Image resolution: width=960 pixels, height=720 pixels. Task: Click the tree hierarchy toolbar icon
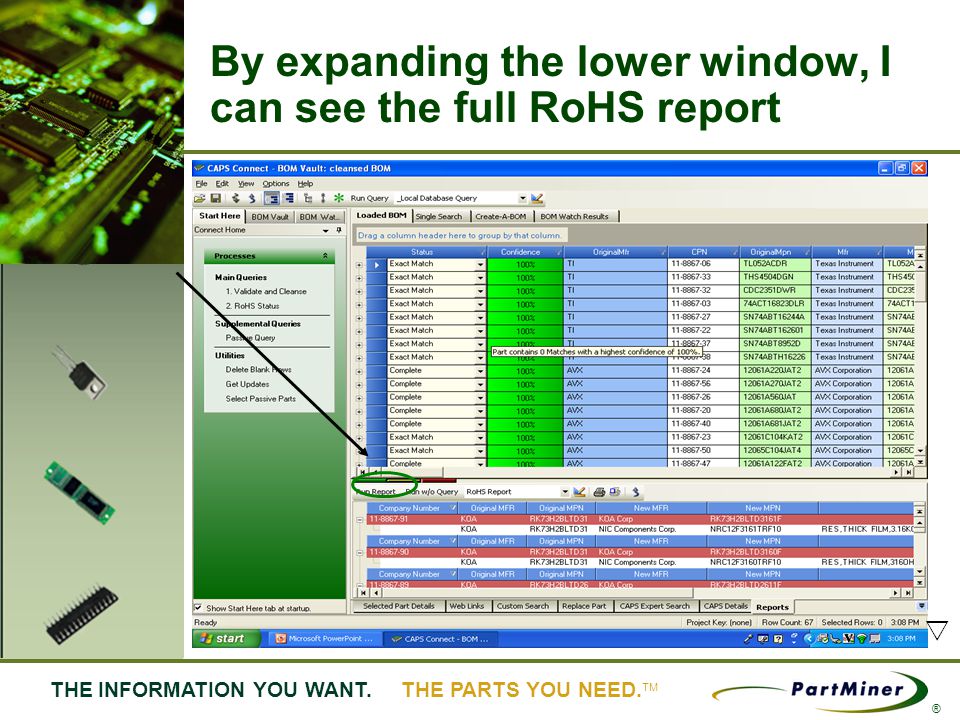click(307, 198)
